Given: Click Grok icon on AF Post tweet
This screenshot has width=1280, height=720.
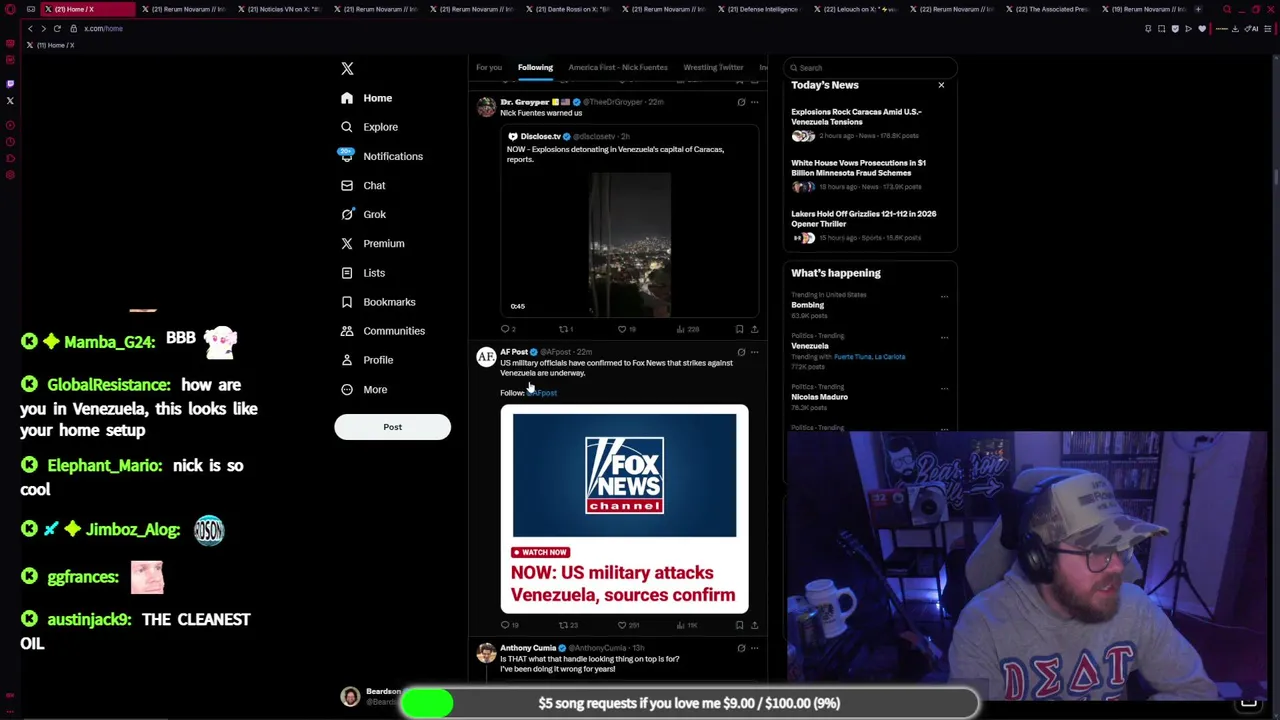Looking at the screenshot, I should pos(741,352).
